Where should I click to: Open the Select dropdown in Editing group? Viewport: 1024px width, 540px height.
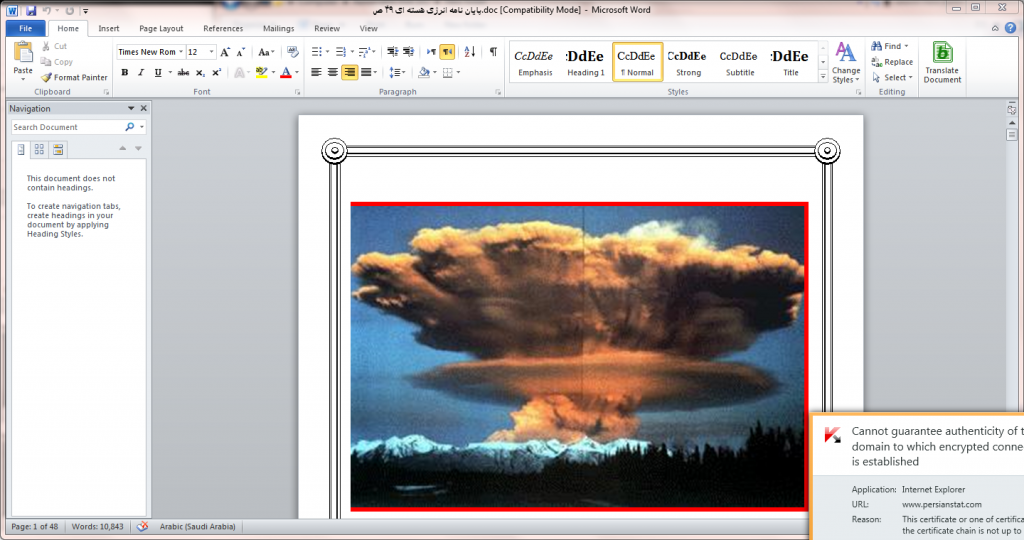[895, 77]
